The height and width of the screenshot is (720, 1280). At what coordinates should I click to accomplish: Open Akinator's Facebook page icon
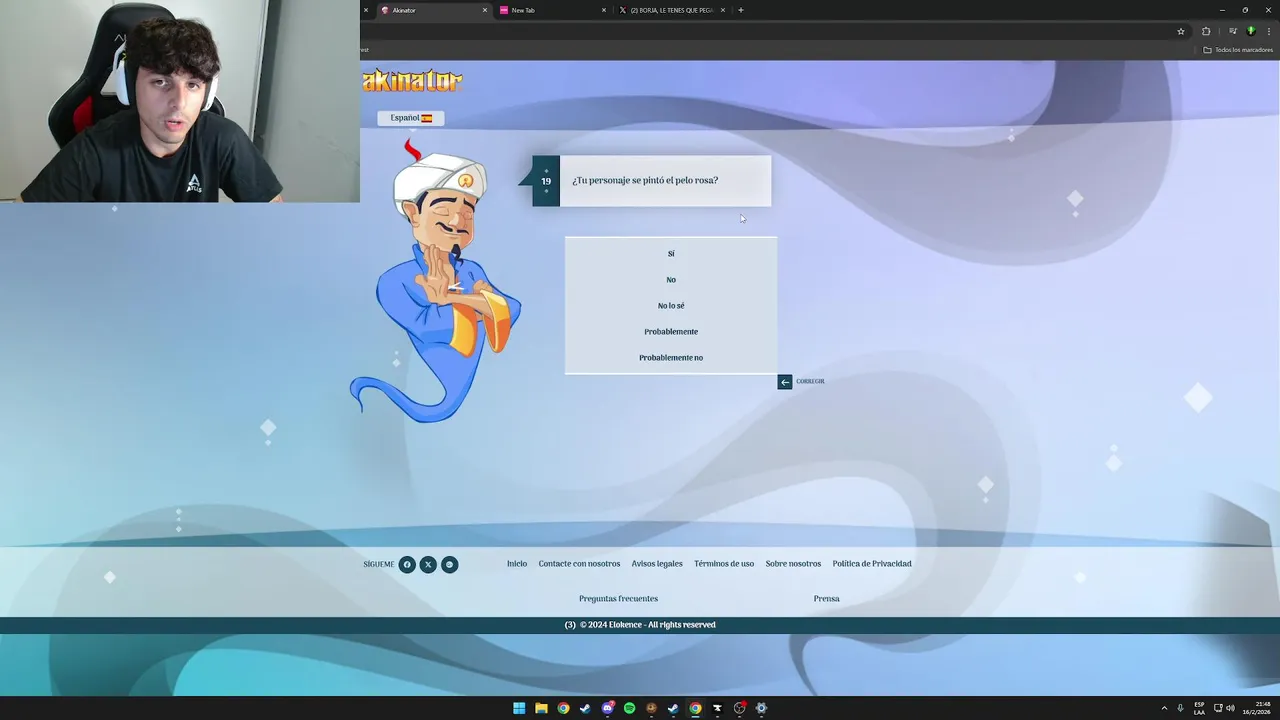coord(407,565)
